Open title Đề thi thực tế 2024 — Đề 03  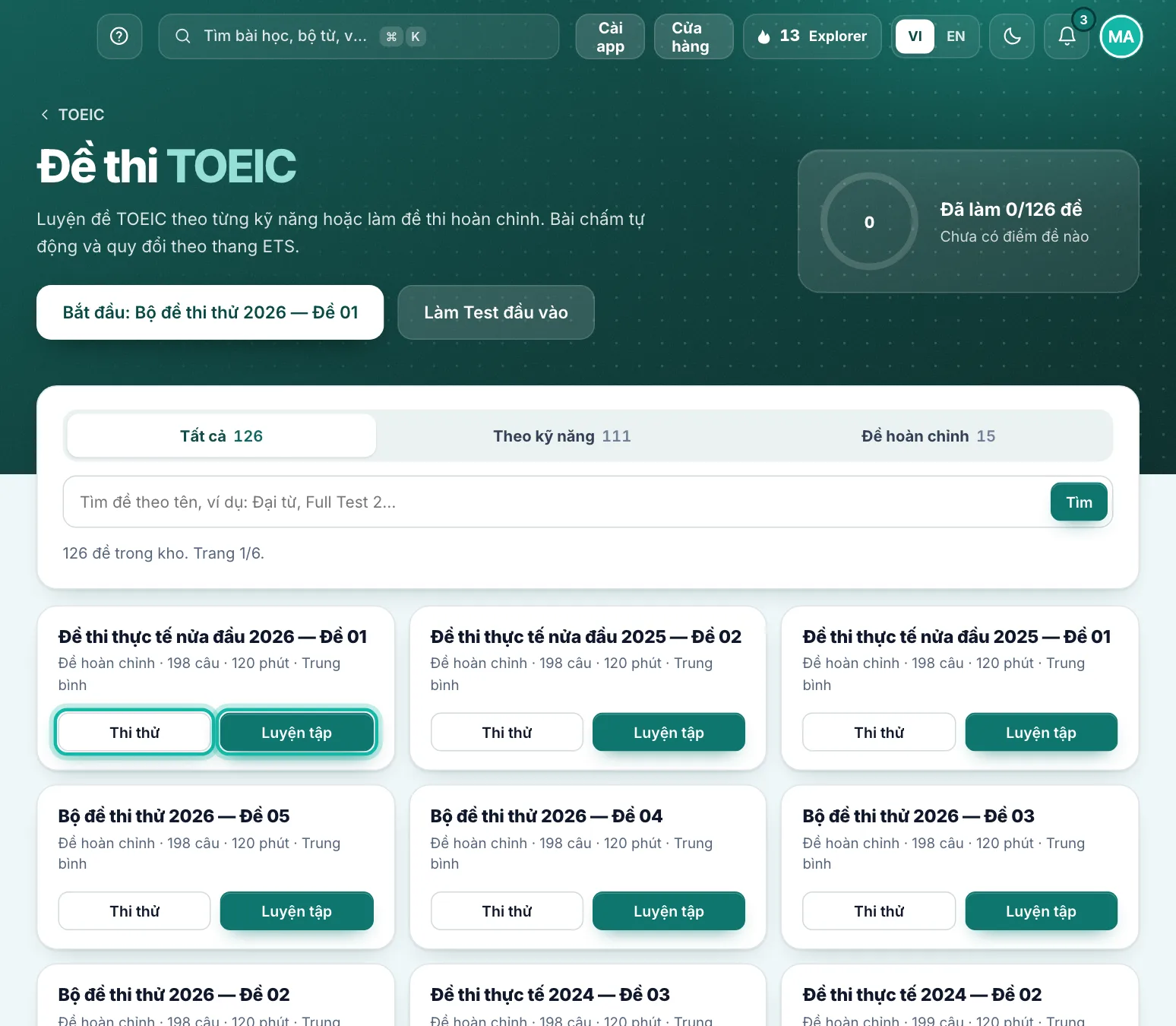pos(550,995)
